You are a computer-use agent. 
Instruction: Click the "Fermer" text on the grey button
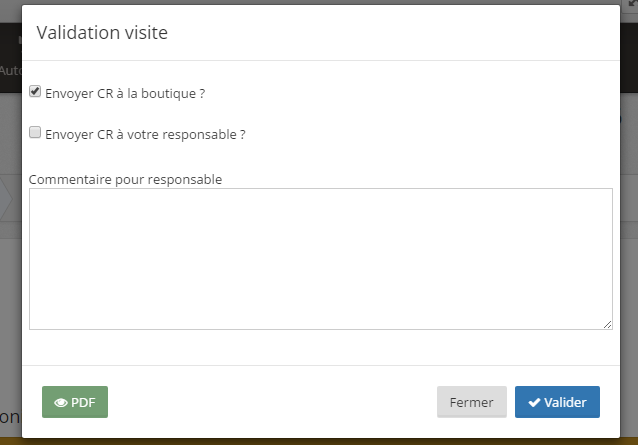[x=472, y=402]
